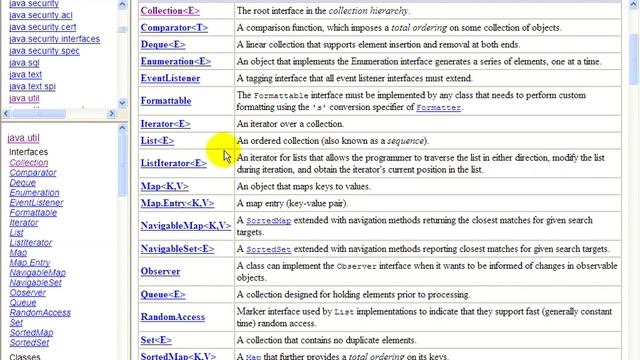The width and height of the screenshot is (640, 360).
Task: Open the java.security.acl package link
Action: 40,15
